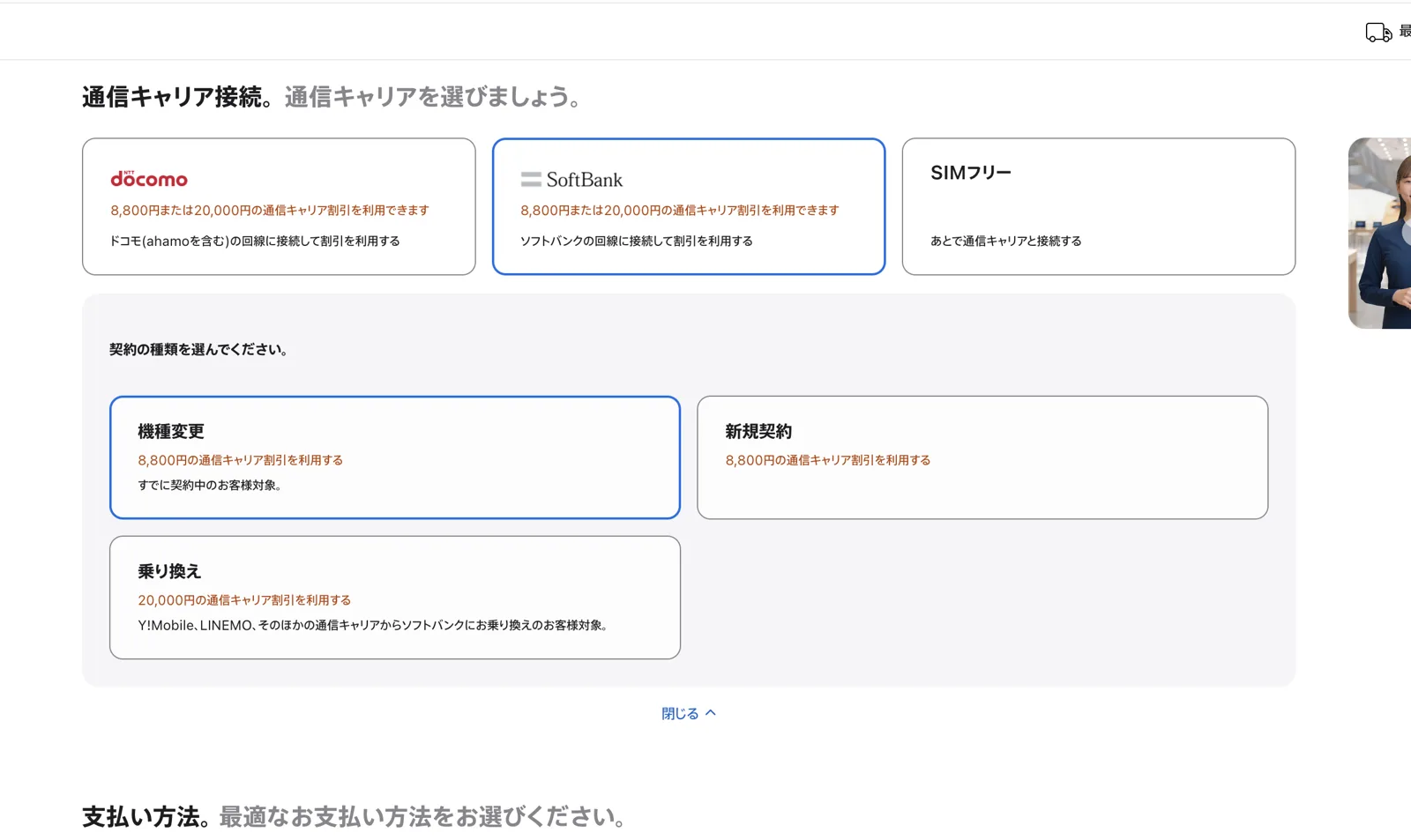Click the SoftBank logo
The width and height of the screenshot is (1411, 840).
point(571,180)
